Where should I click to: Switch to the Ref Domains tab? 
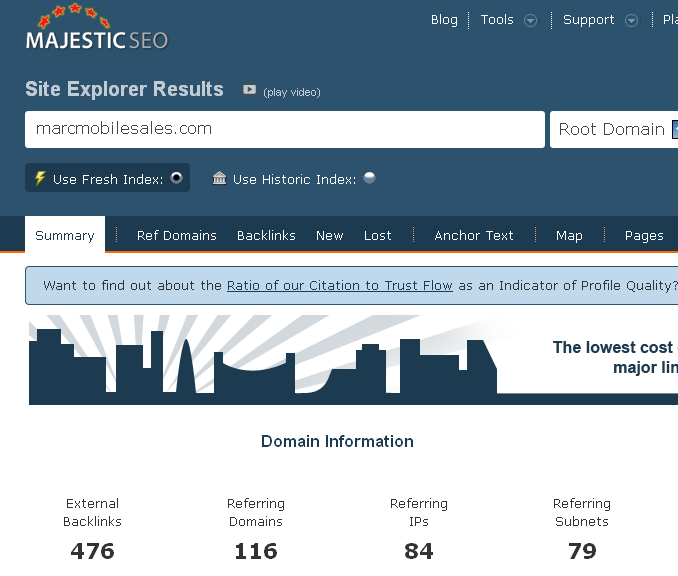[x=176, y=236]
